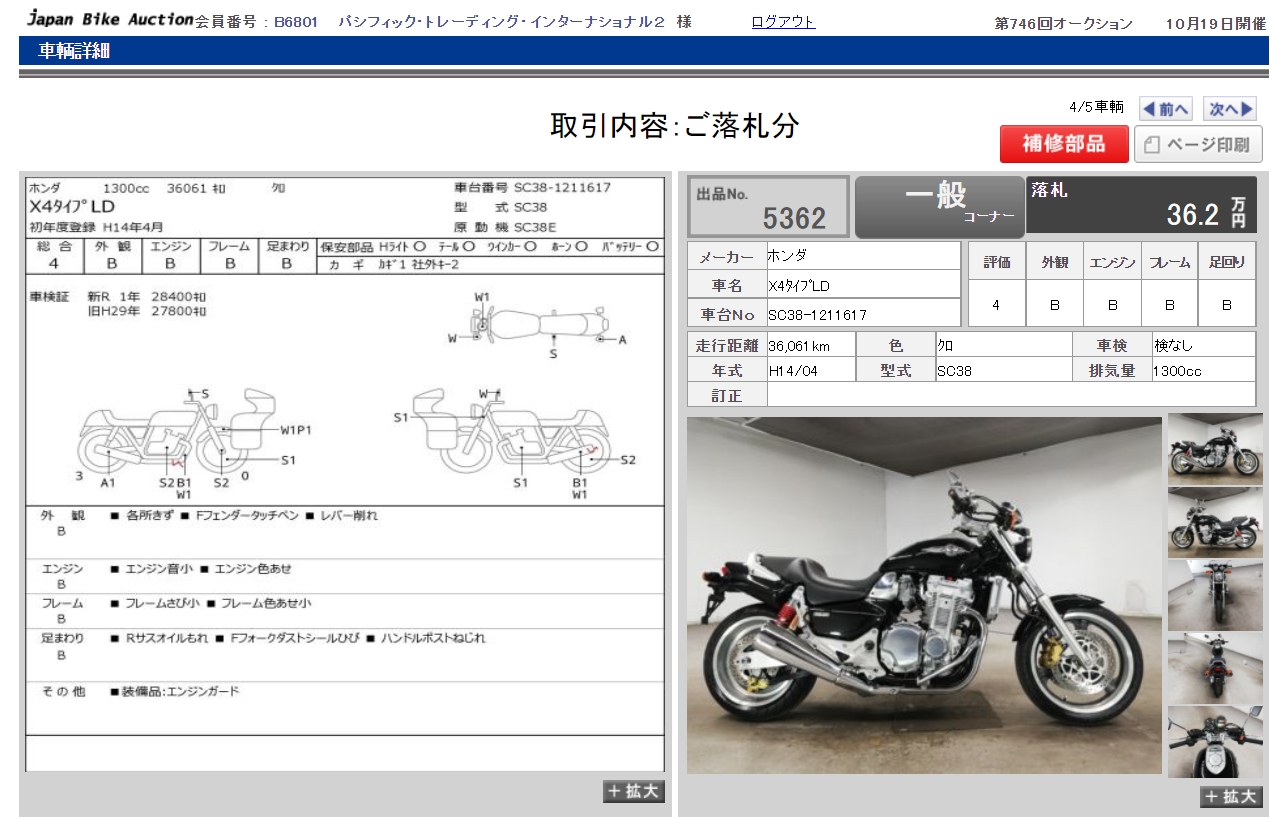Click the 旧H29年 27800 inspection record

[x=147, y=311]
